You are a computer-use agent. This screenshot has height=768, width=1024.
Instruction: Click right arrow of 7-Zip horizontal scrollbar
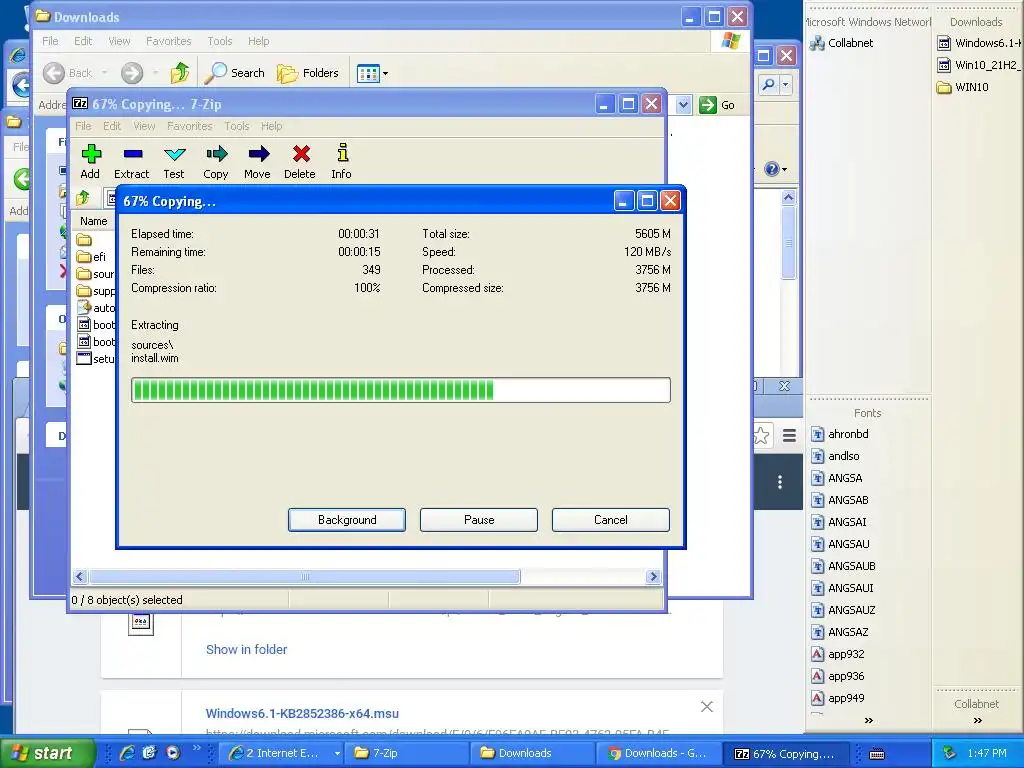652,577
